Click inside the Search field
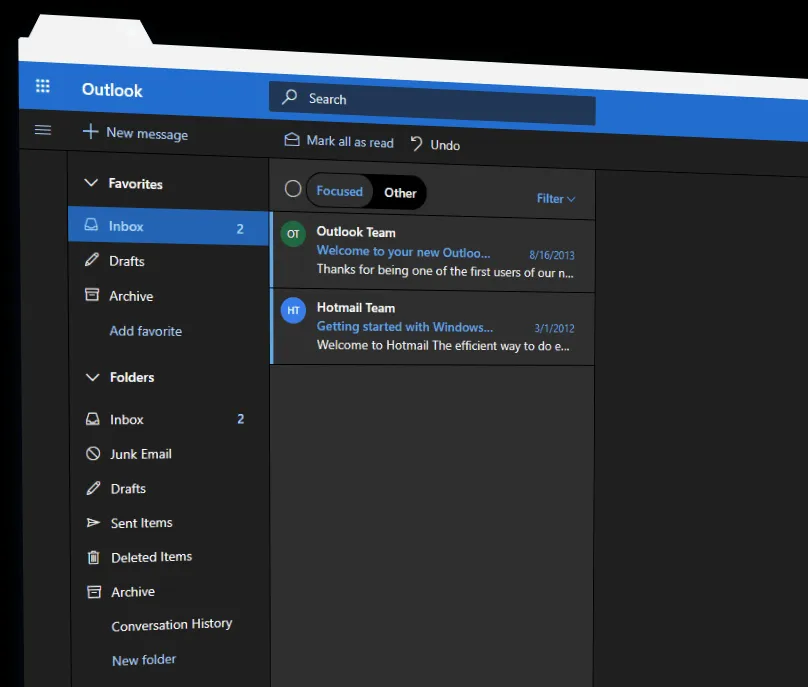 [x=430, y=98]
